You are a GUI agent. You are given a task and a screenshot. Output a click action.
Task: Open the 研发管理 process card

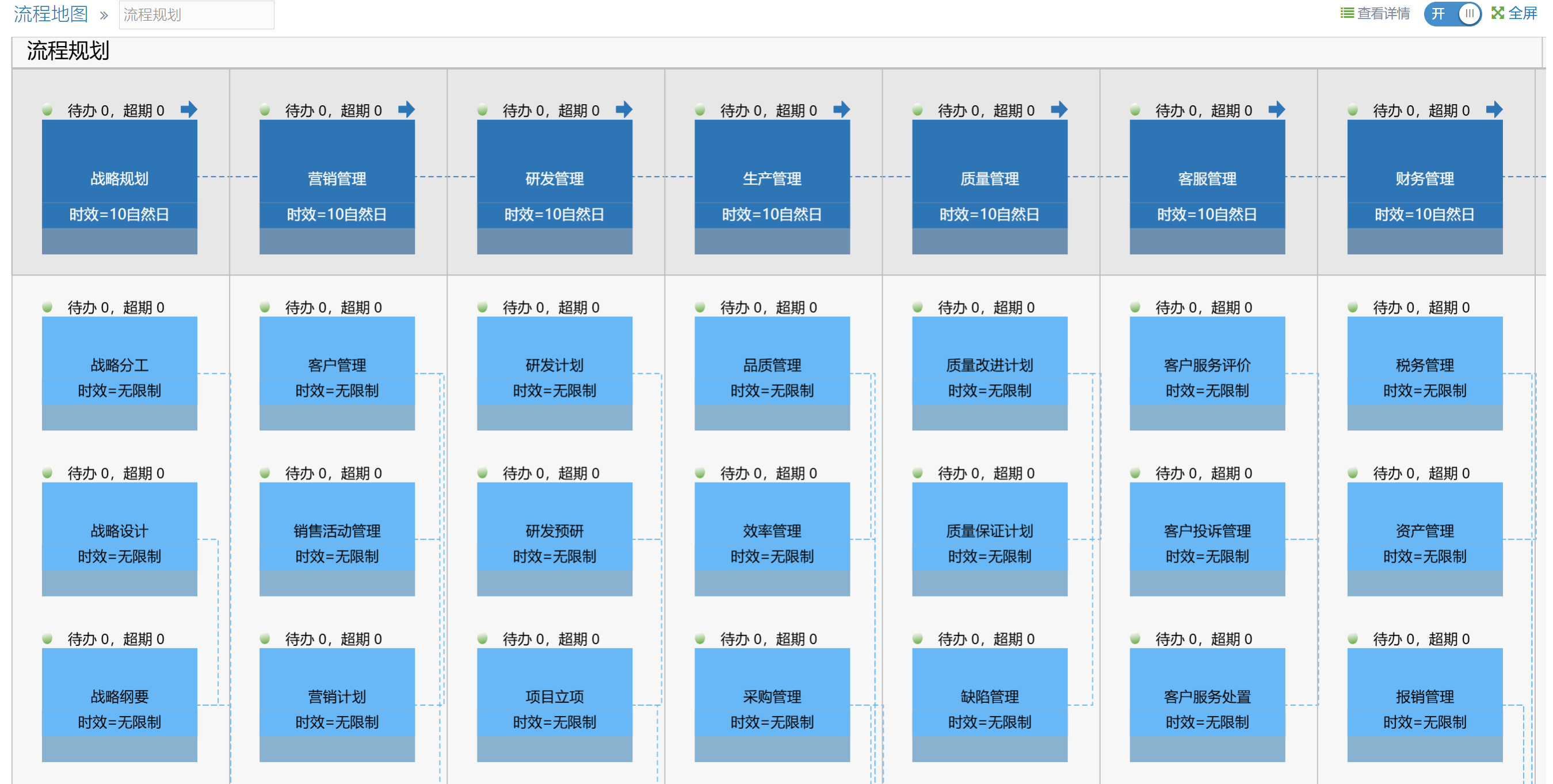coord(555,187)
